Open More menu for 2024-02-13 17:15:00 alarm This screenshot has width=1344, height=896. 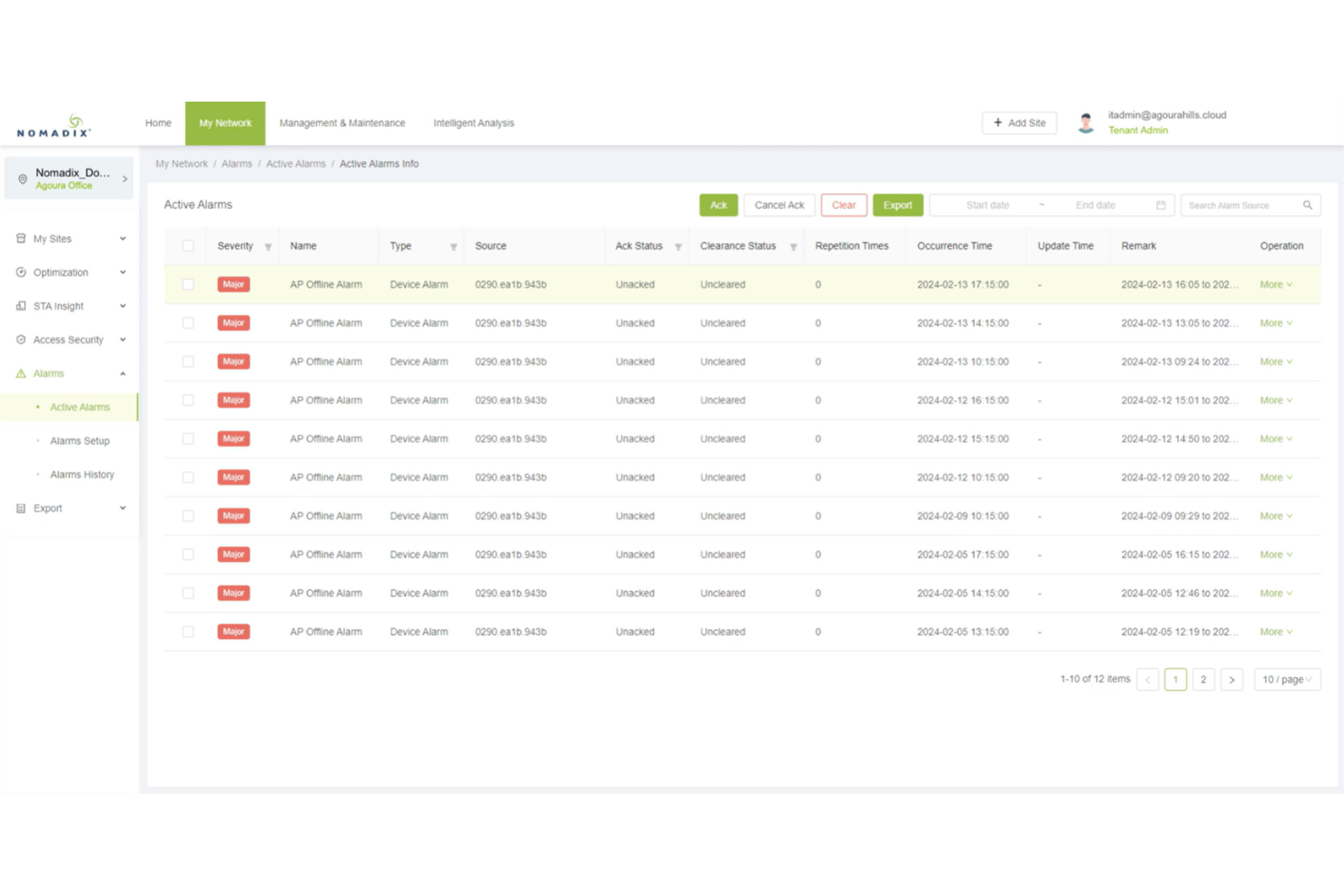(1276, 284)
